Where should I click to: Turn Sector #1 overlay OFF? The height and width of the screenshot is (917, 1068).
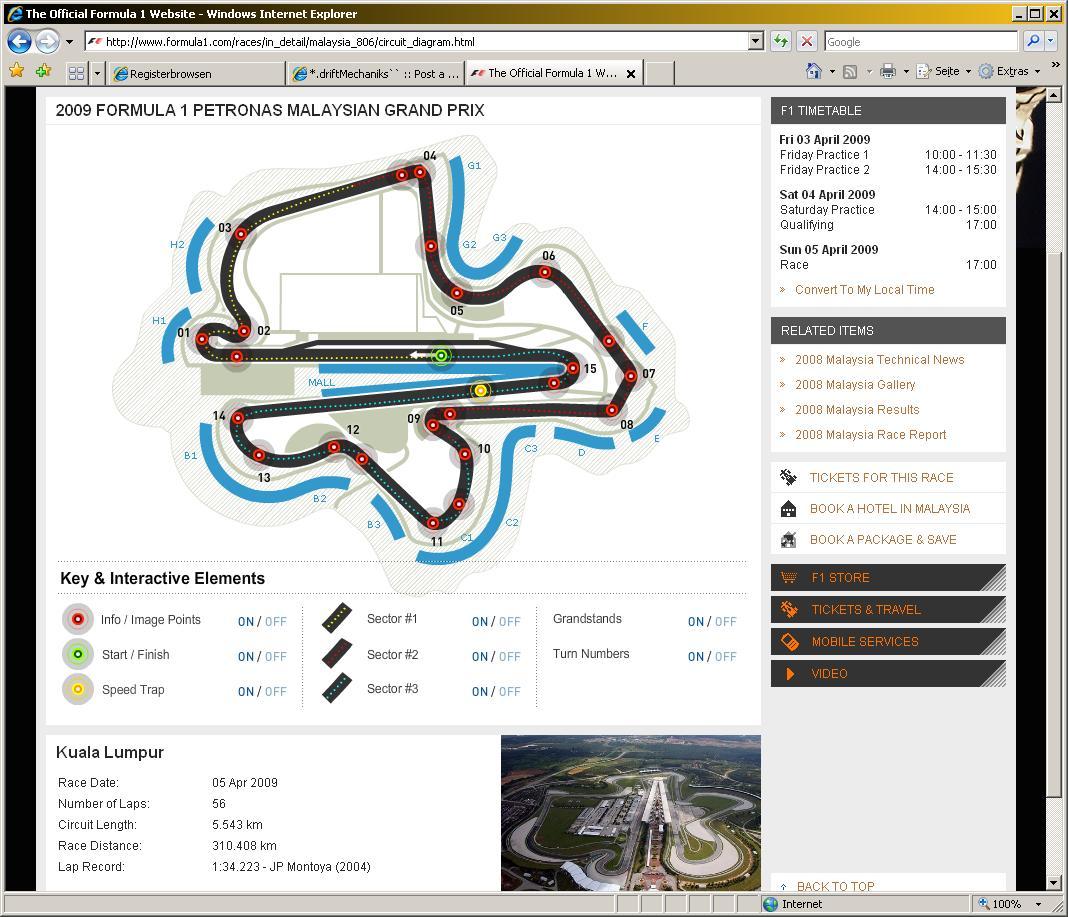(x=509, y=621)
